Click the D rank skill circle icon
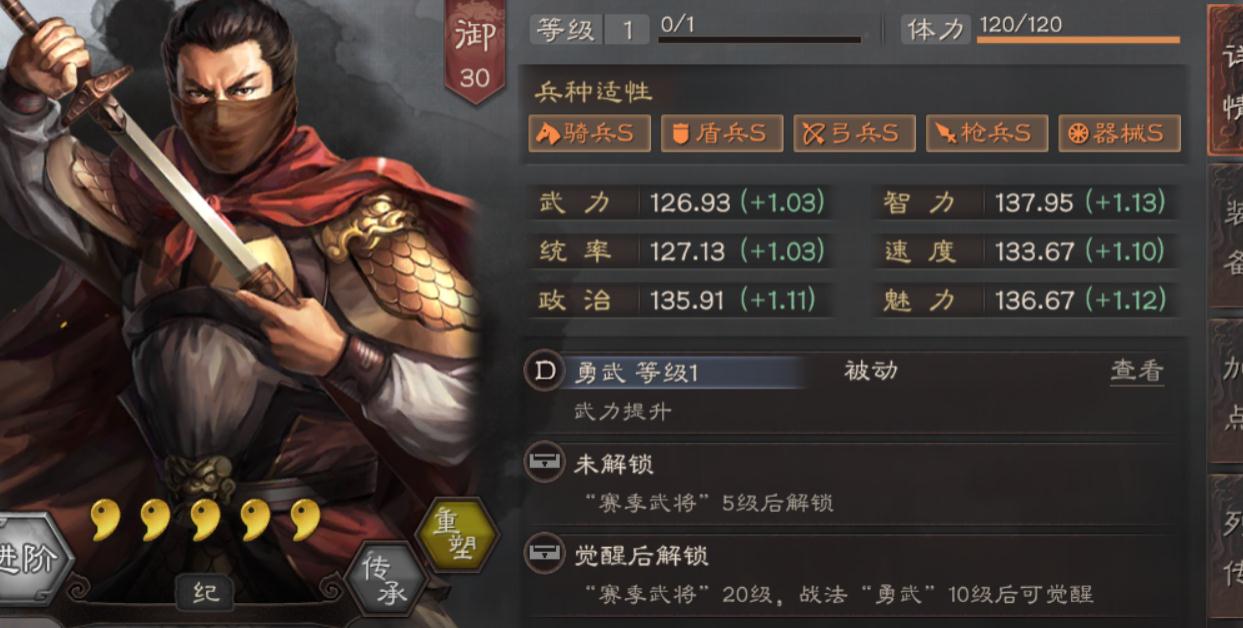Viewport: 1243px width, 628px height. [545, 372]
